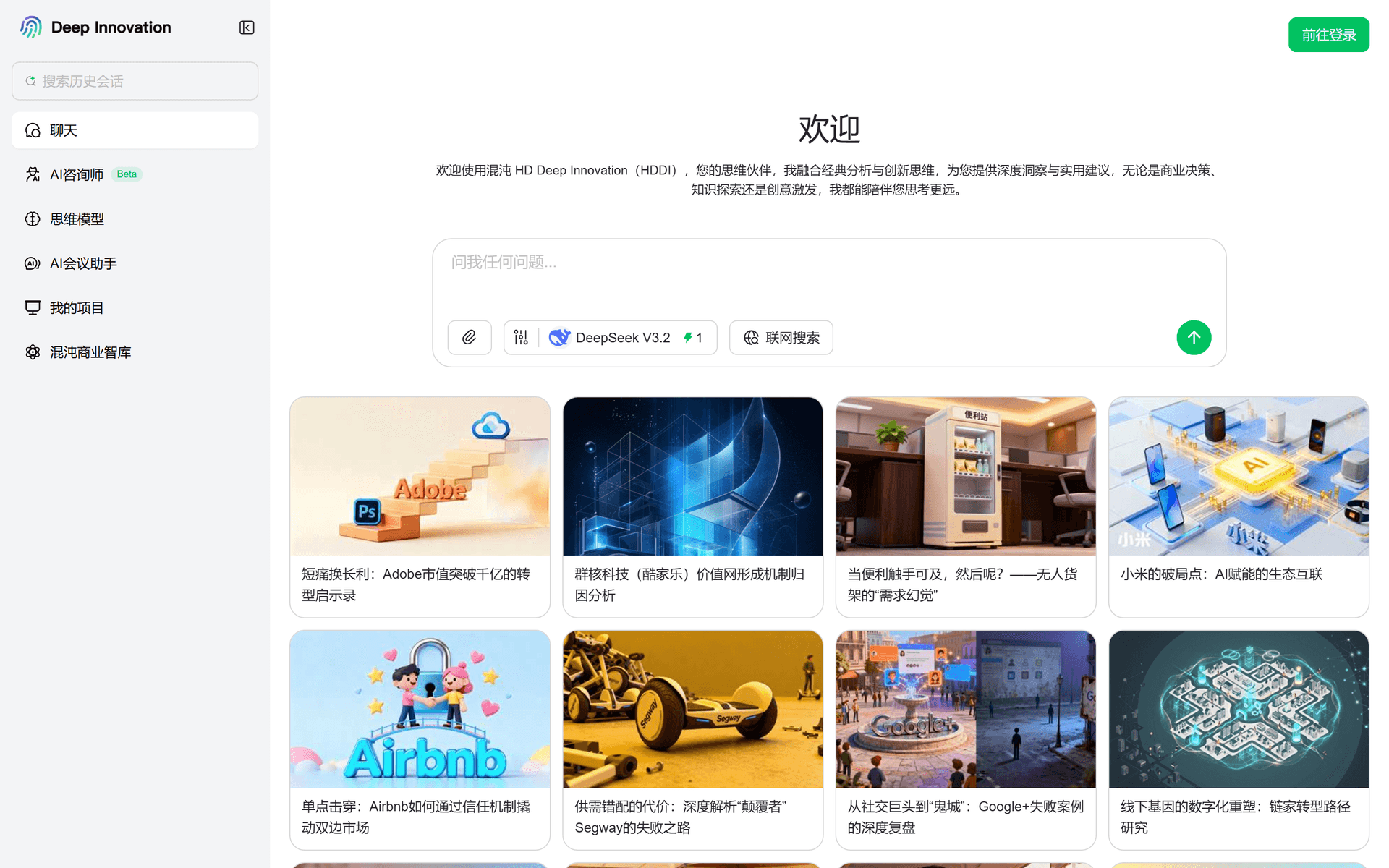Select 我的项目 in sidebar
The width and height of the screenshot is (1389, 868).
(135, 308)
